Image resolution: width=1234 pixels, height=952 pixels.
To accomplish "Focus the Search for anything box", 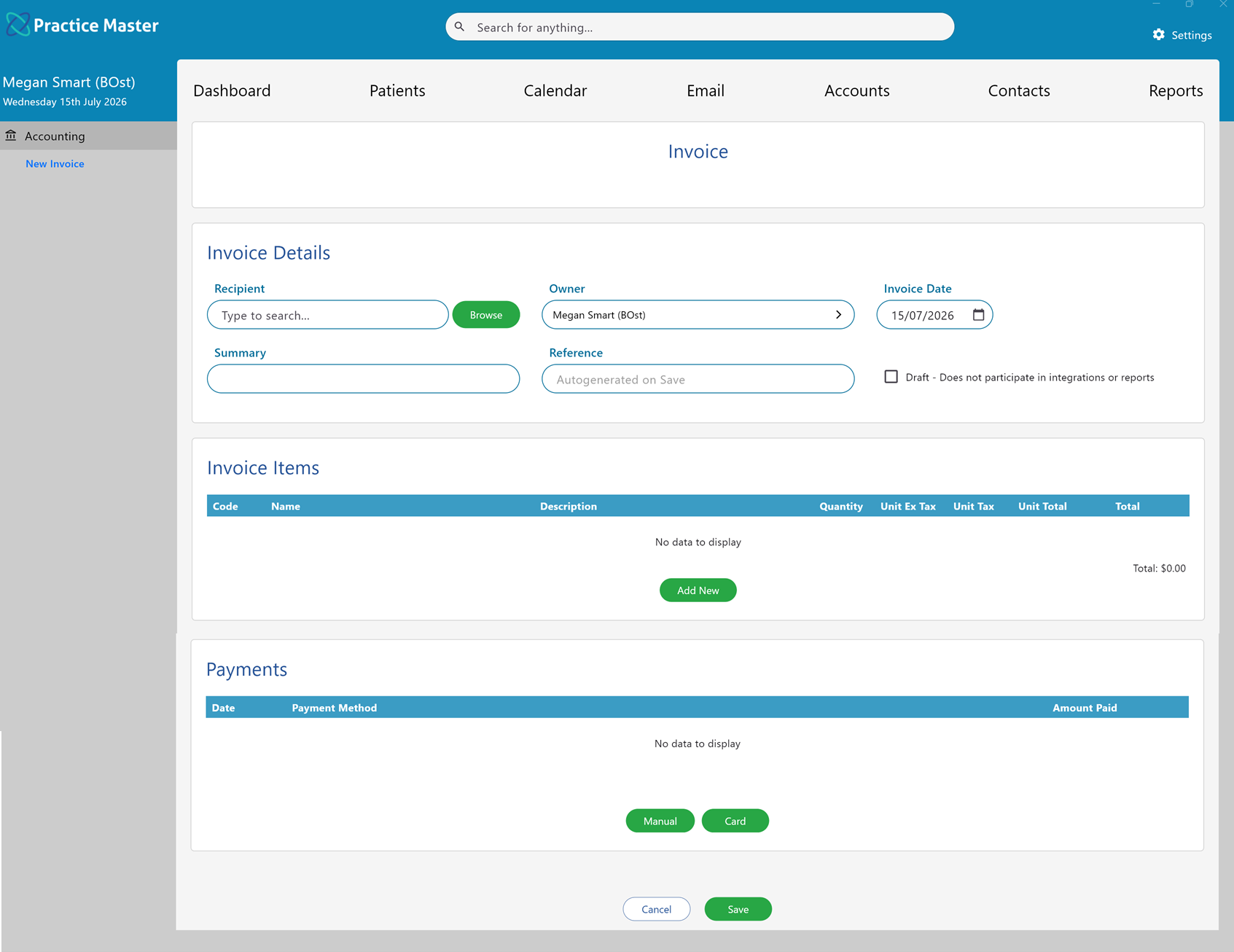I will [700, 27].
